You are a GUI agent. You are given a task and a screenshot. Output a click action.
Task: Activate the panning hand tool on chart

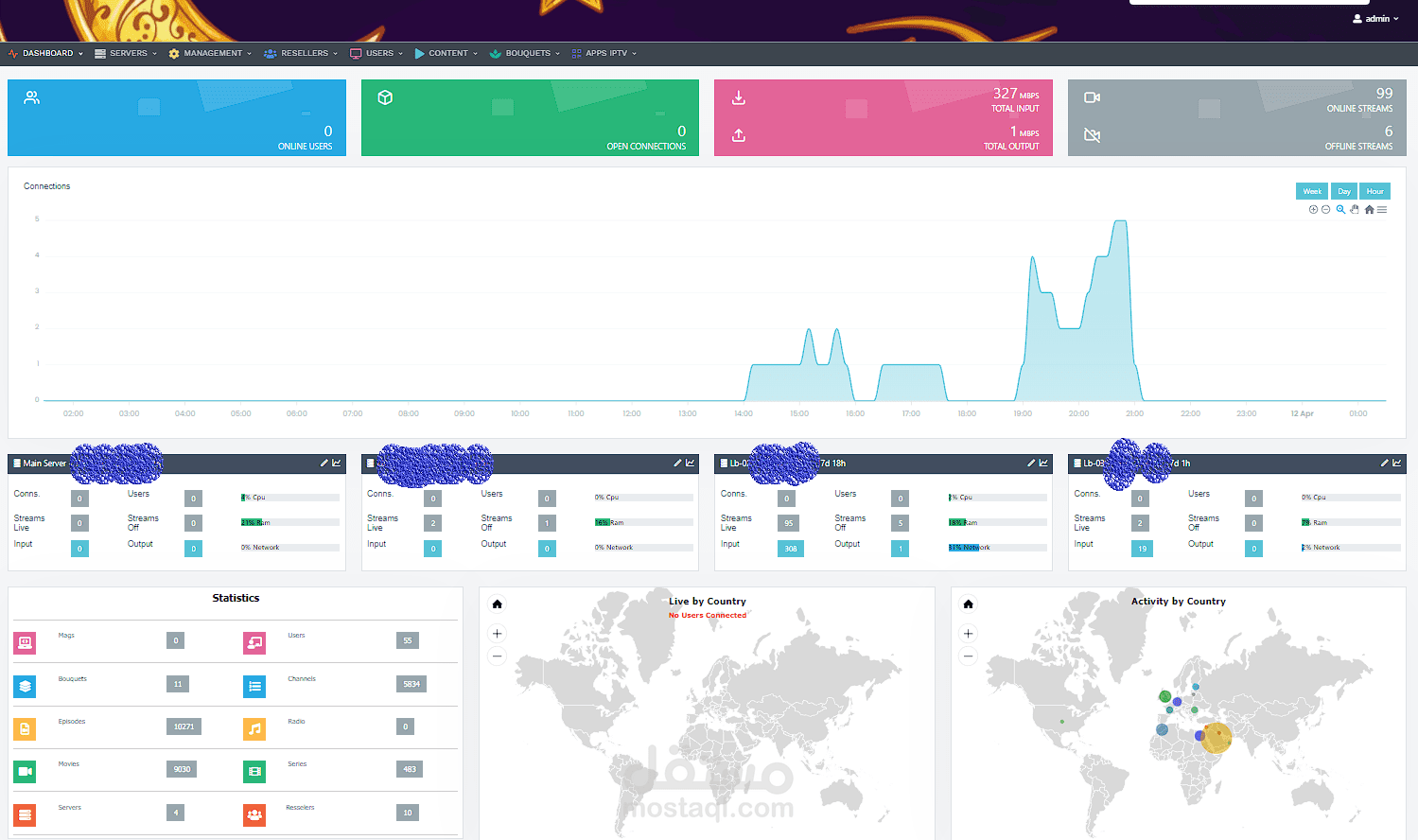[x=1355, y=209]
